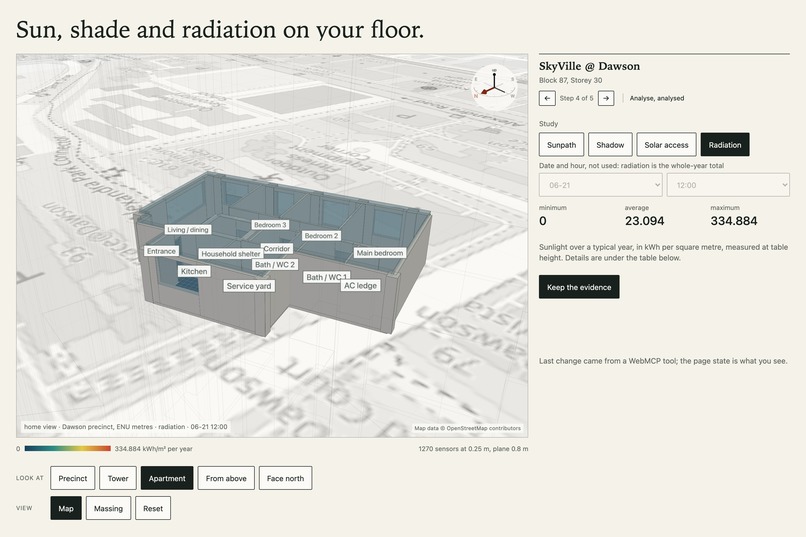
Task: Select the Solar access study
Action: tap(666, 145)
